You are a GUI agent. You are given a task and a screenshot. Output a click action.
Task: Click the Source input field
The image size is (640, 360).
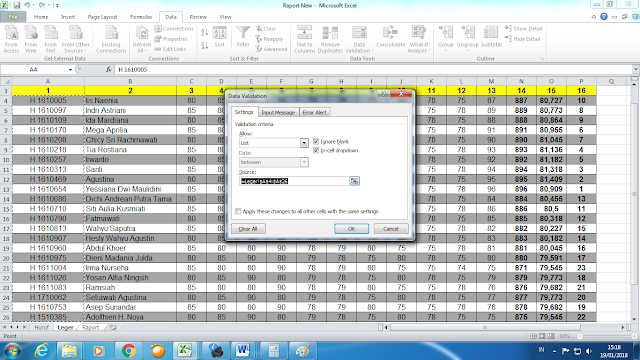tap(294, 181)
